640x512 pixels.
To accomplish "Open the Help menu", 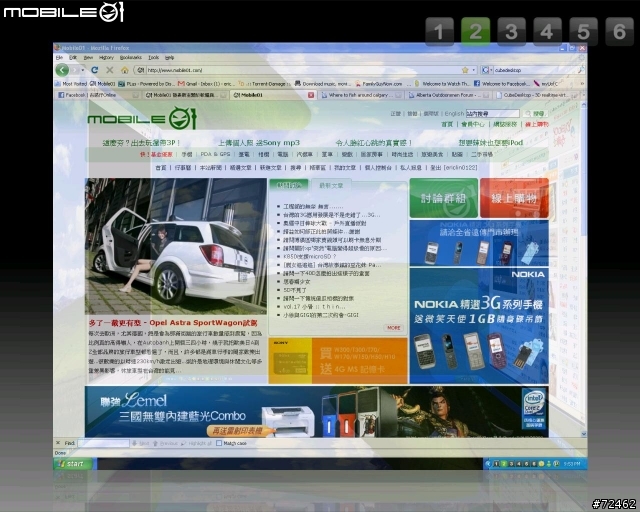I will (x=169, y=58).
